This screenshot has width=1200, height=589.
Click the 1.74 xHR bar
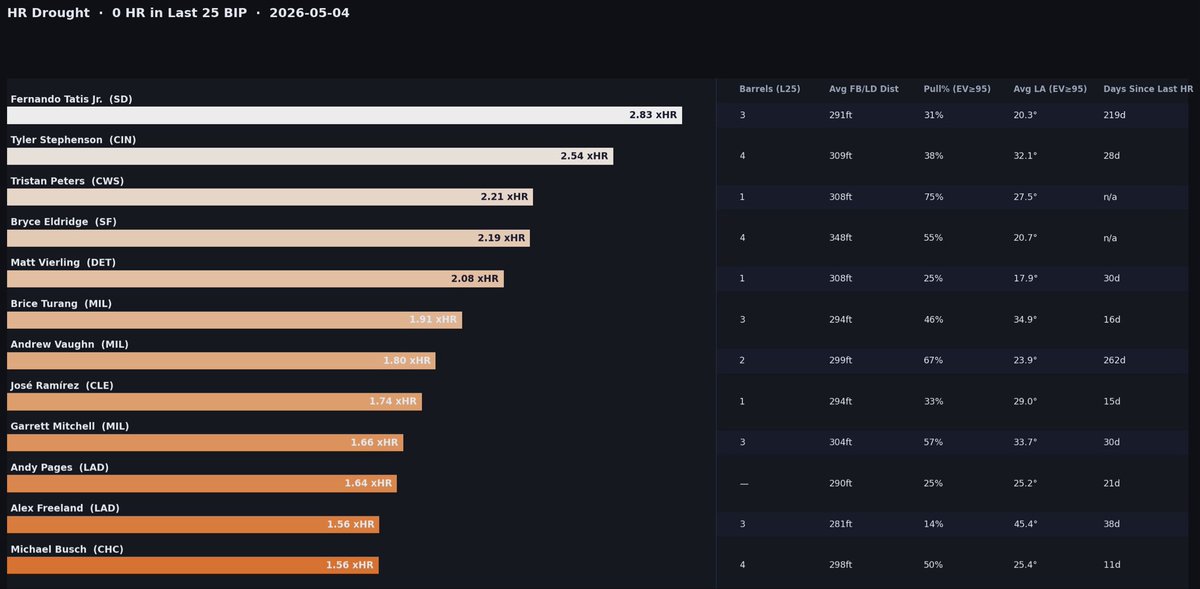[214, 402]
